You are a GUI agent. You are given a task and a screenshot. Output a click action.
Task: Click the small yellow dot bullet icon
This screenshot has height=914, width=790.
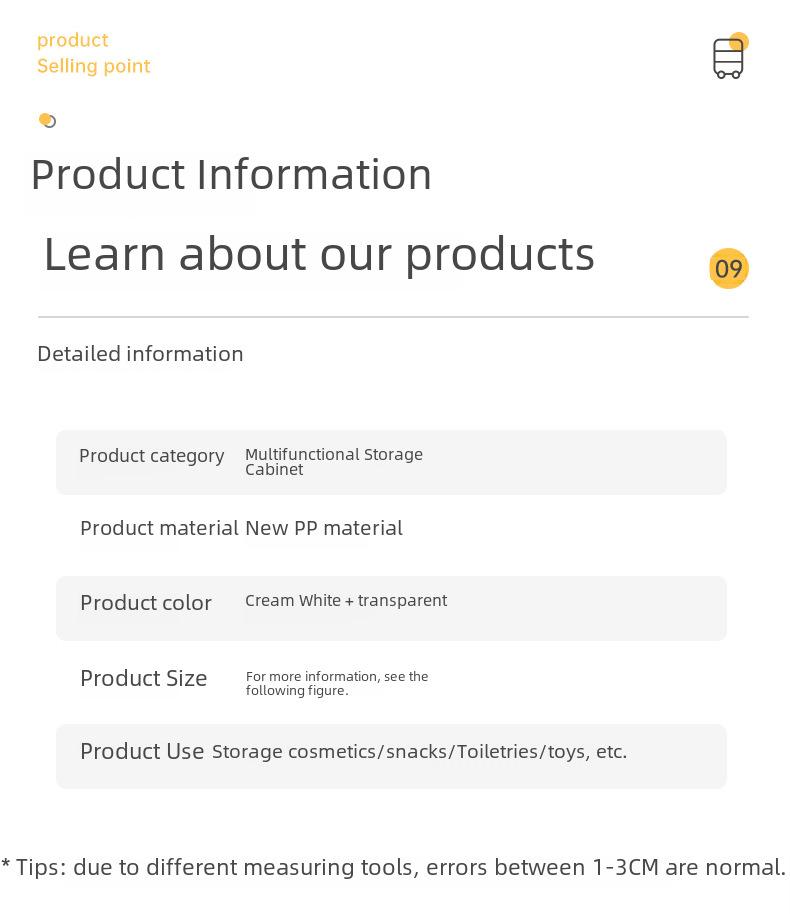click(47, 121)
